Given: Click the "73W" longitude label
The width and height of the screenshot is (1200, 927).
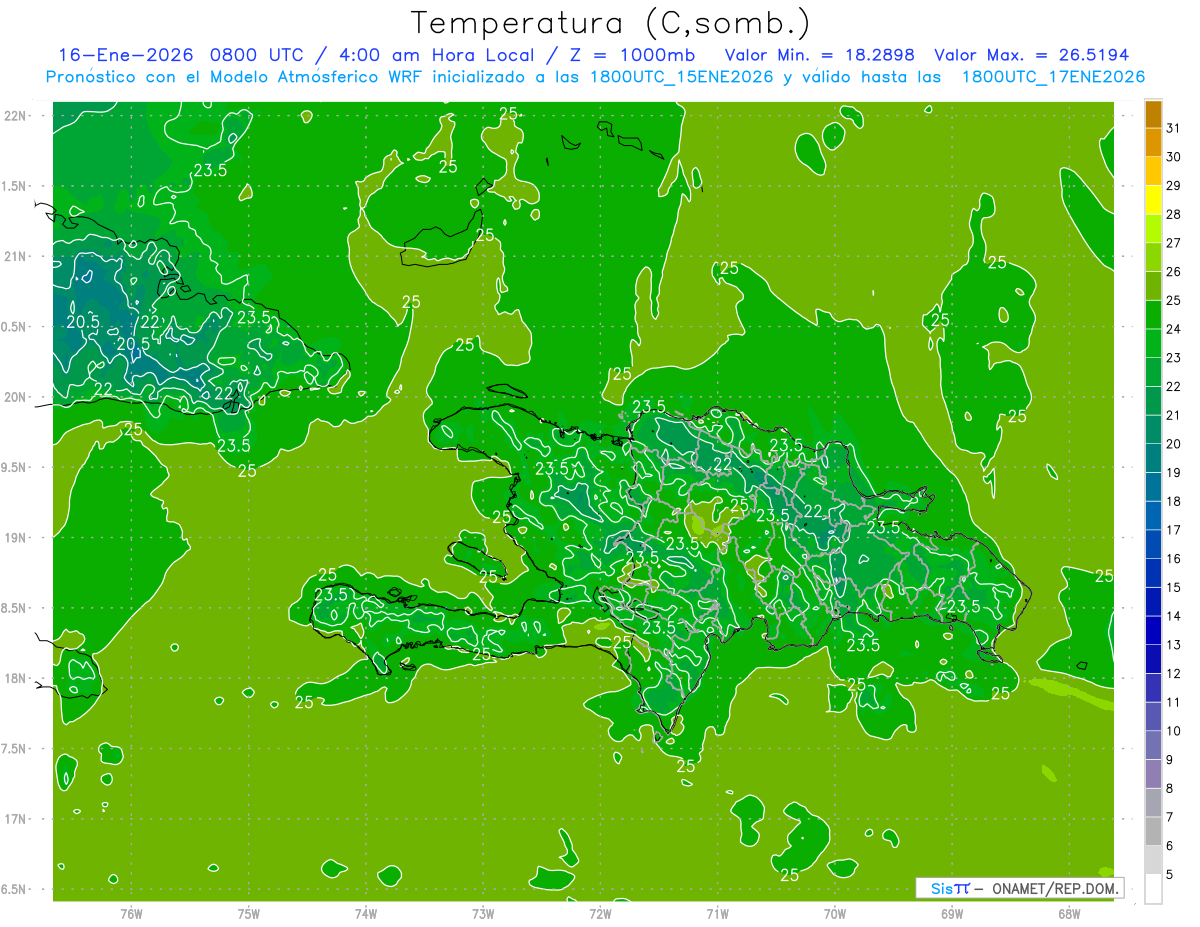Looking at the screenshot, I should pos(482,914).
